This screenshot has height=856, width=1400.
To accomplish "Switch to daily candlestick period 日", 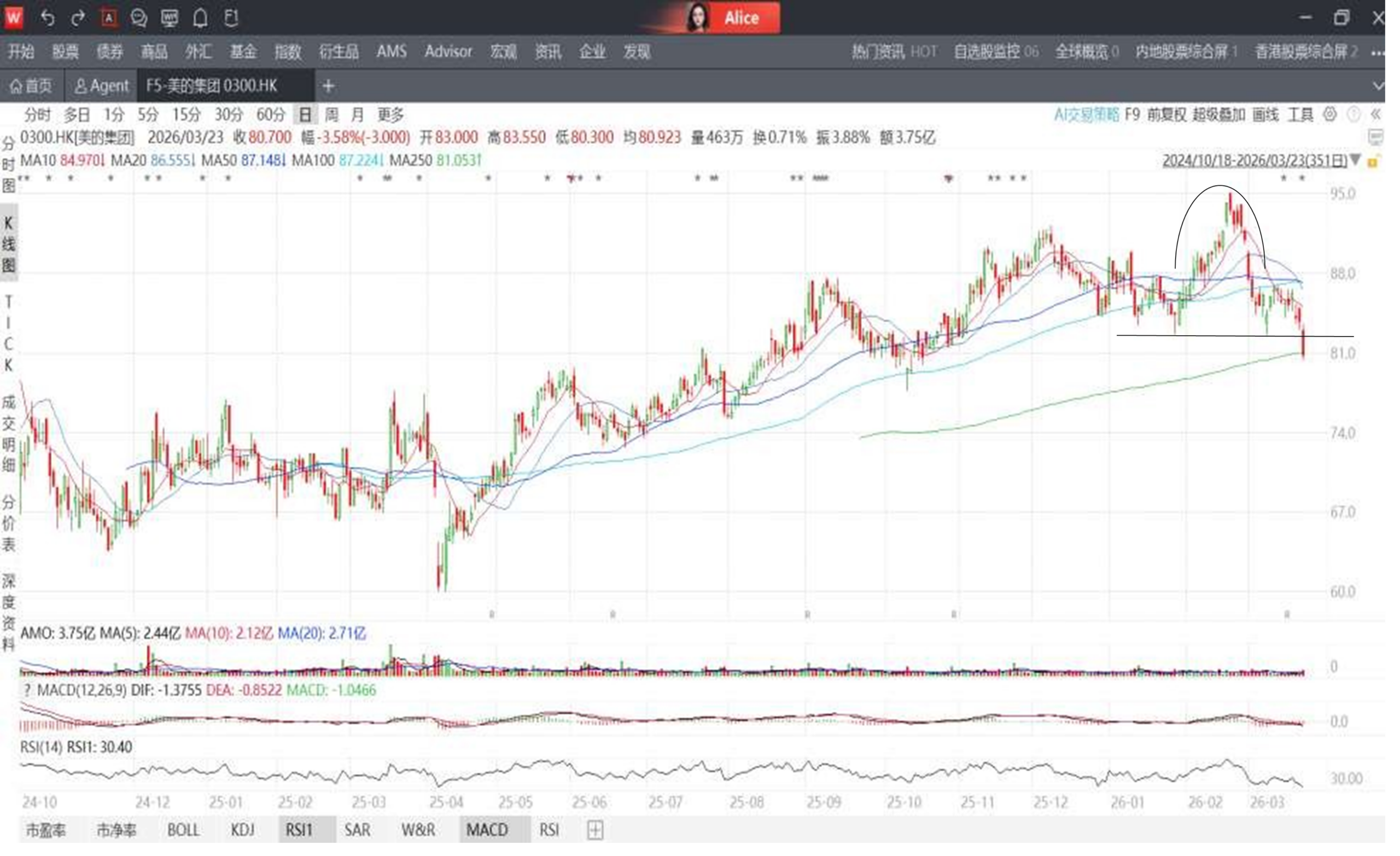I will (305, 115).
